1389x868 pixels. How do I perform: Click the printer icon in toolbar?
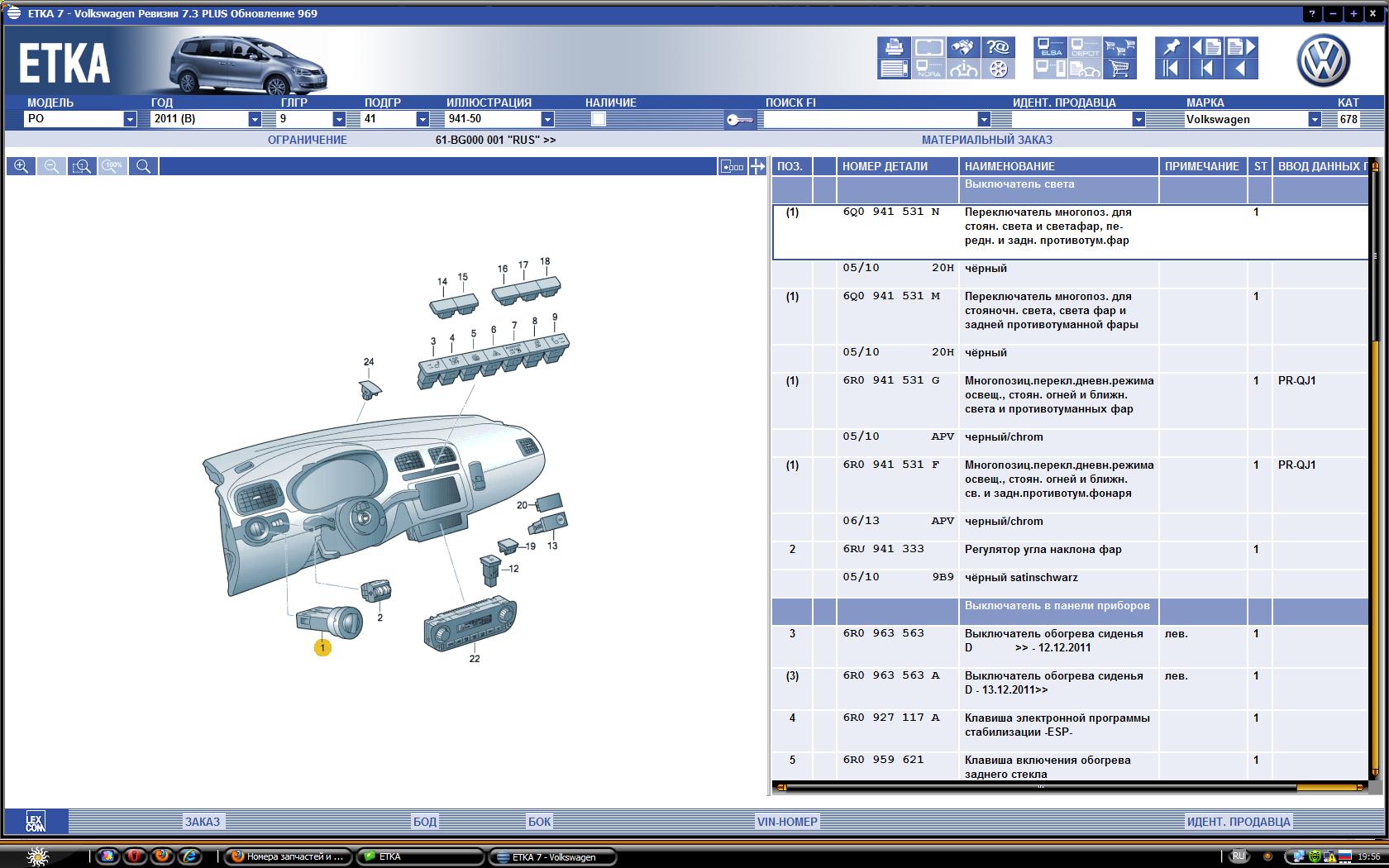894,47
